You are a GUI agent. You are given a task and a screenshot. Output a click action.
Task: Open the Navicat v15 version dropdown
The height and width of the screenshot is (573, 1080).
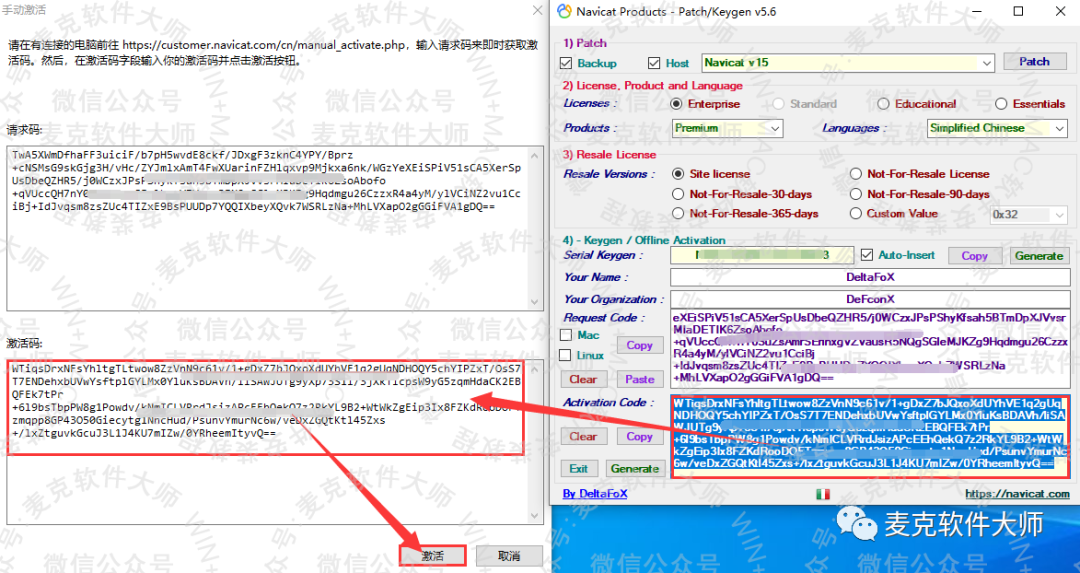click(x=848, y=63)
